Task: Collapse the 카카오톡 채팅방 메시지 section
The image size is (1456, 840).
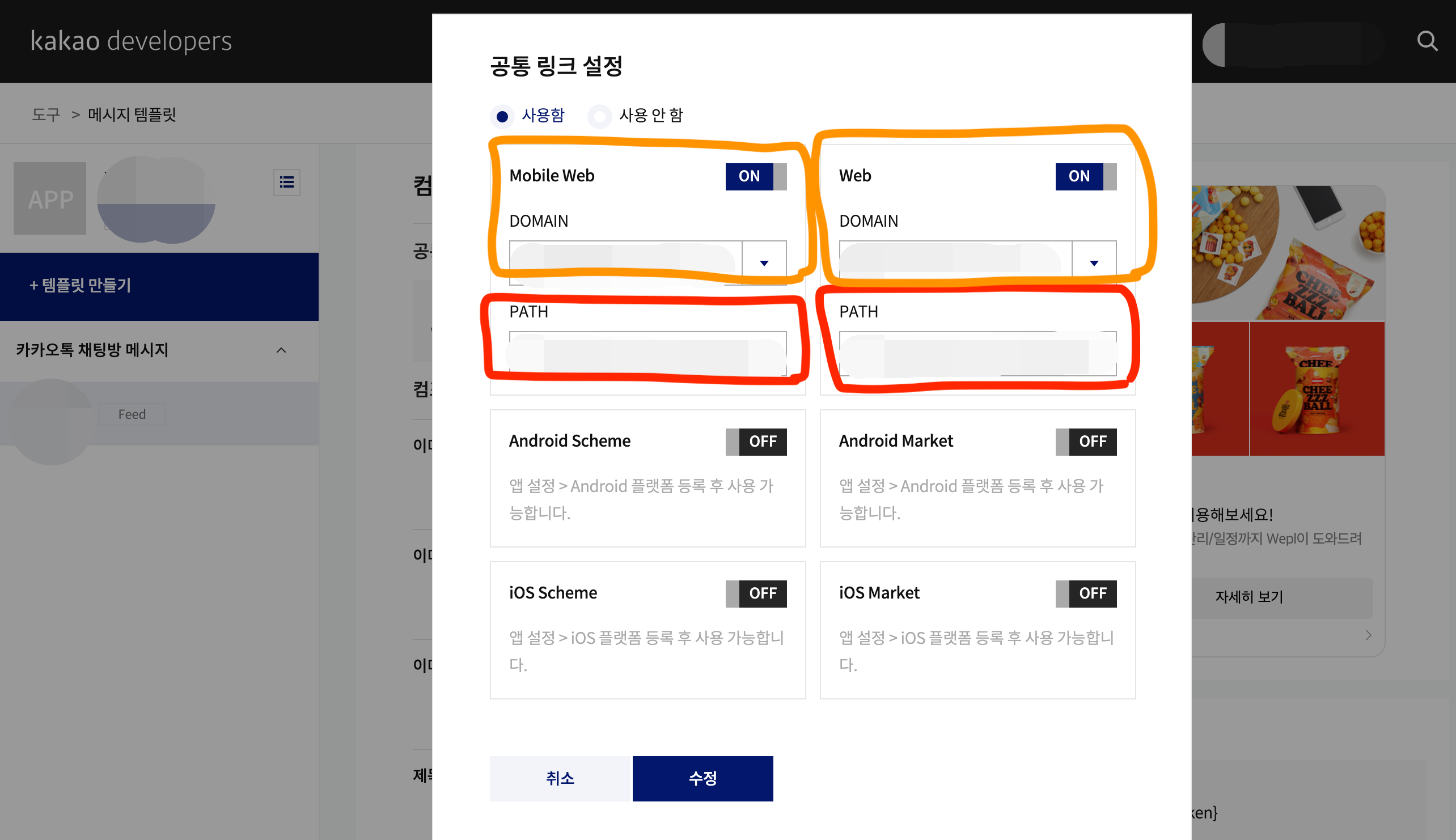Action: pyautogui.click(x=281, y=350)
